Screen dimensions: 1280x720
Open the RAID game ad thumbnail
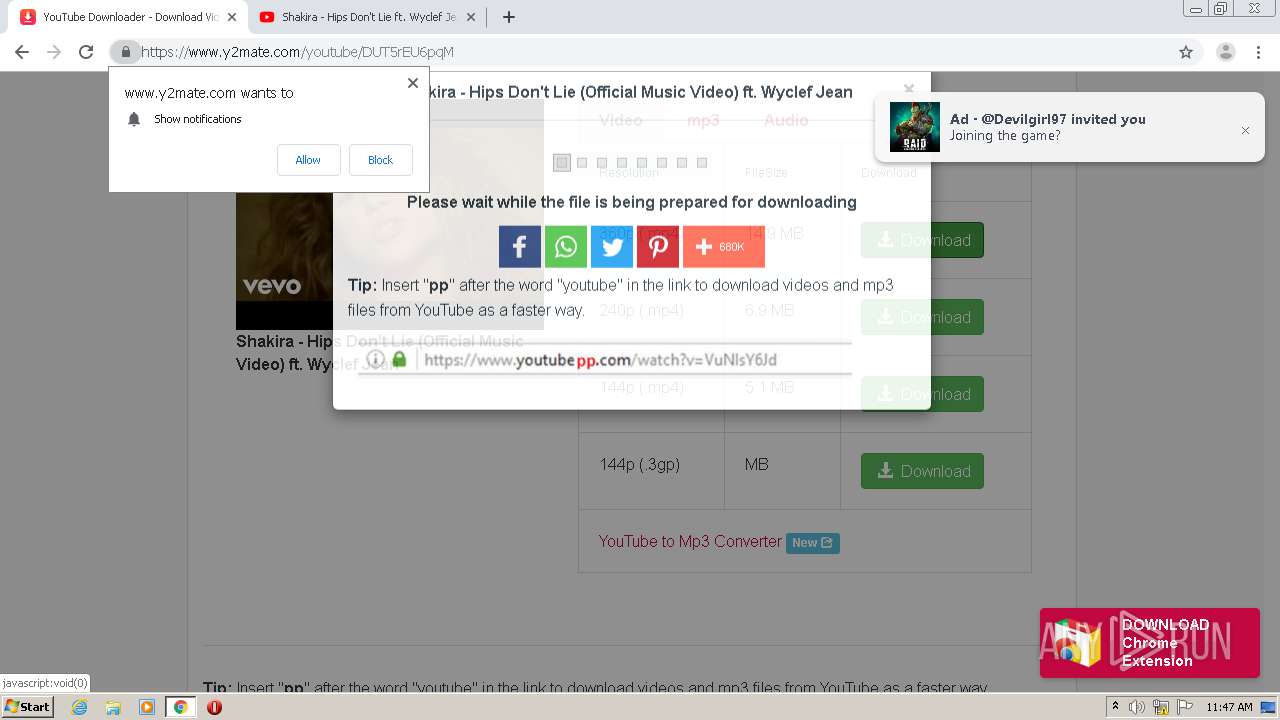915,127
